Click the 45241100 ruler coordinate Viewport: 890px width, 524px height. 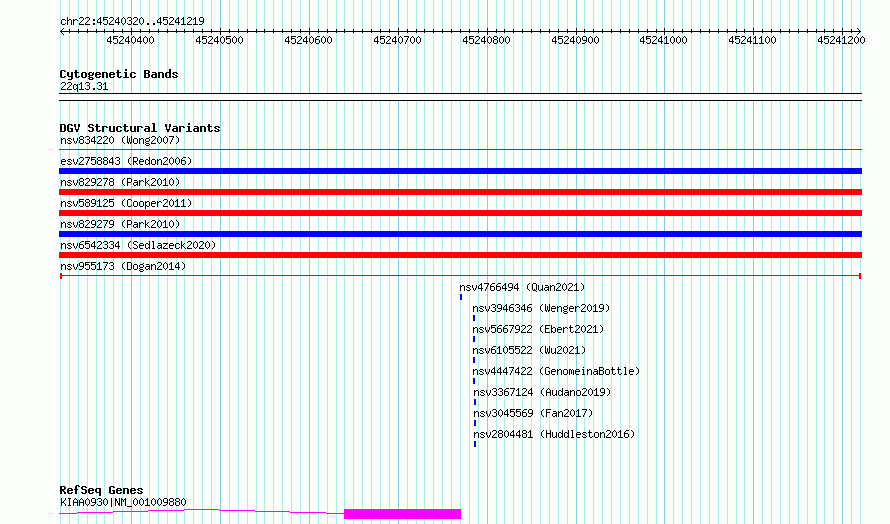[753, 40]
